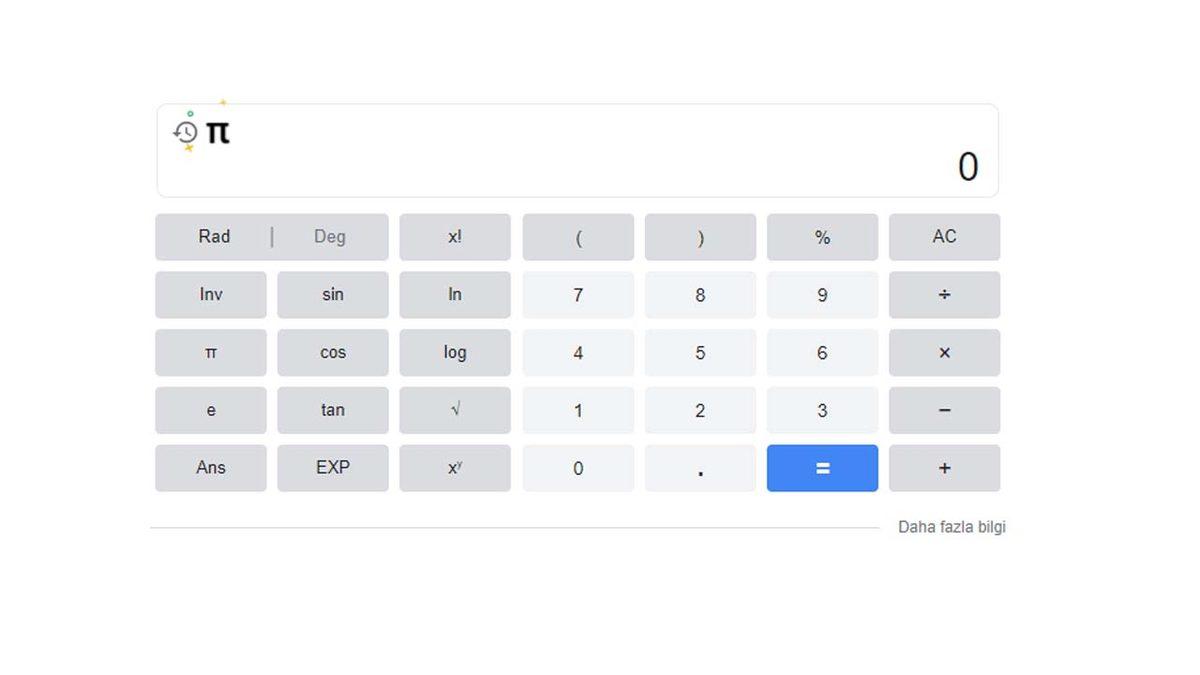
Task: Select the natural logarithm (ln) key
Action: (x=455, y=294)
